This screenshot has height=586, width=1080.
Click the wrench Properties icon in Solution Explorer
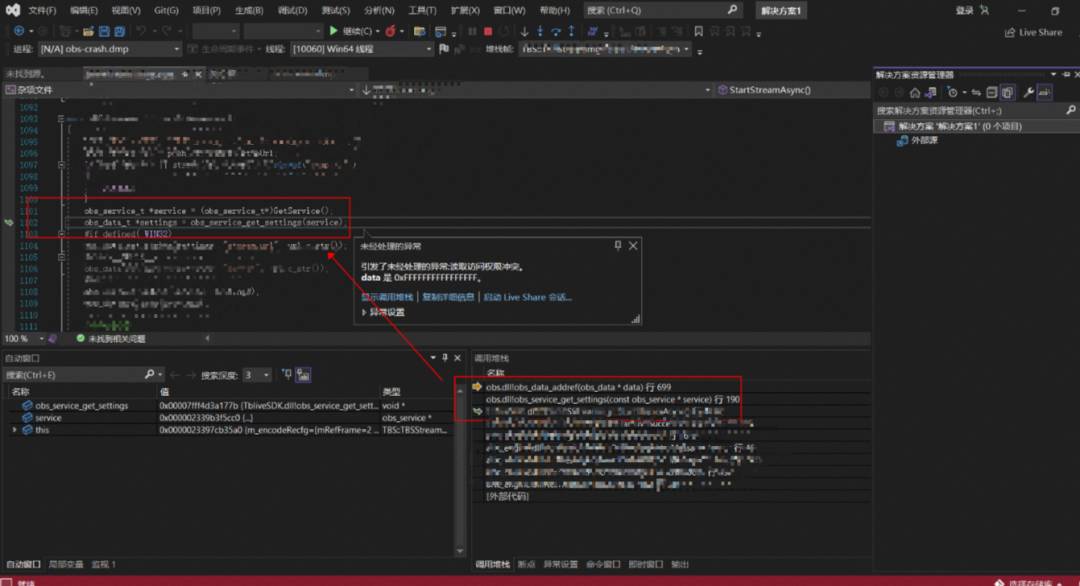[1028, 92]
